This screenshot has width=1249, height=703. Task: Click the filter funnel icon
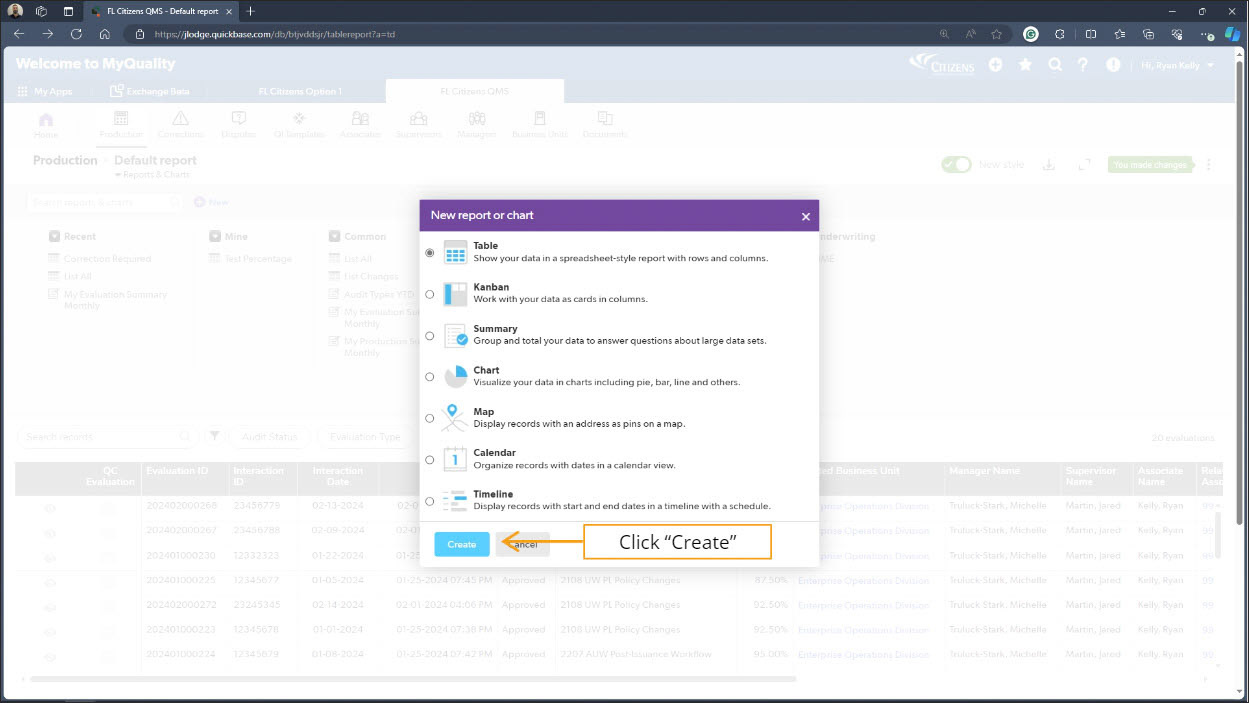[x=214, y=436]
